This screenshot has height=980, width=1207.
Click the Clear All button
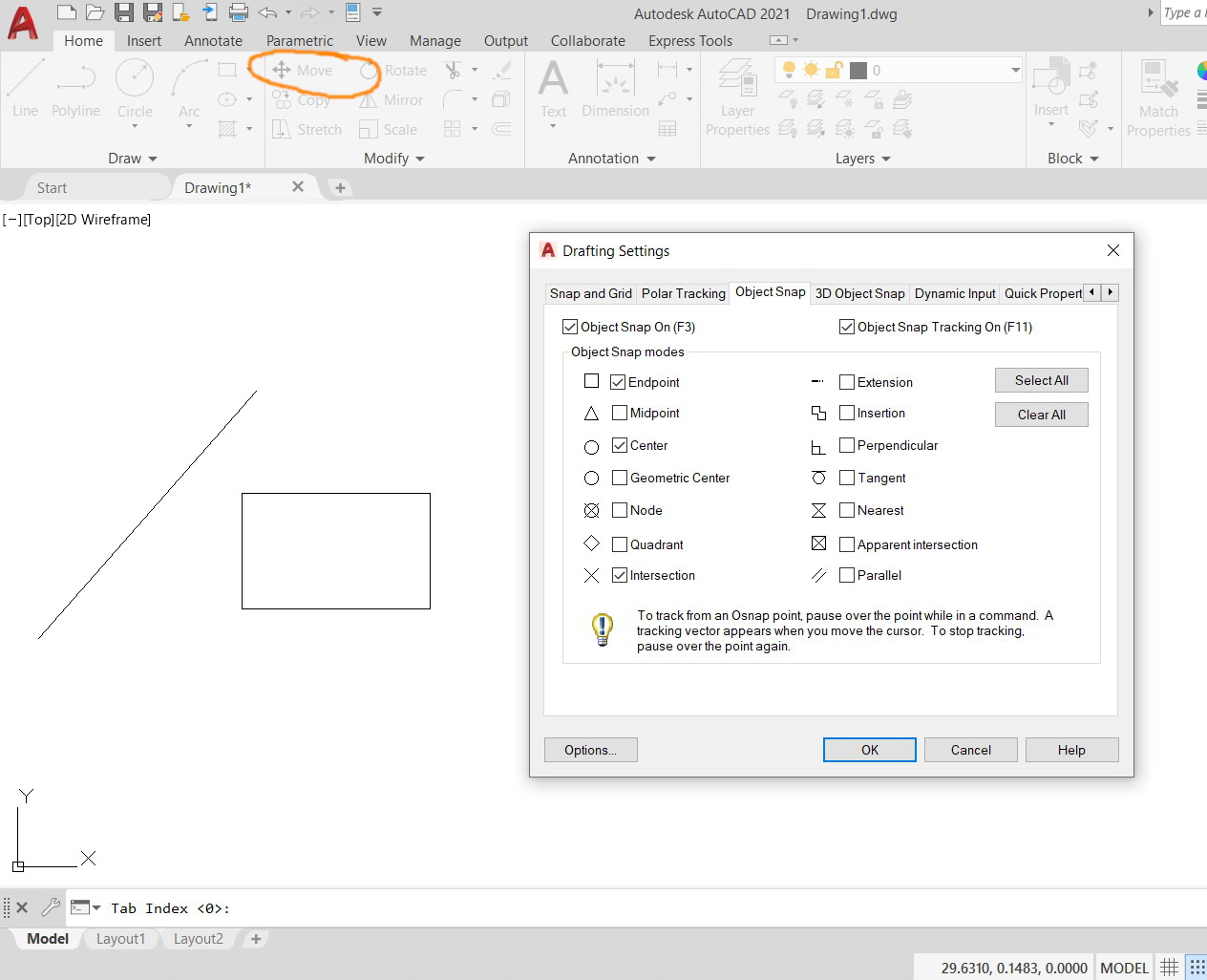click(1042, 415)
